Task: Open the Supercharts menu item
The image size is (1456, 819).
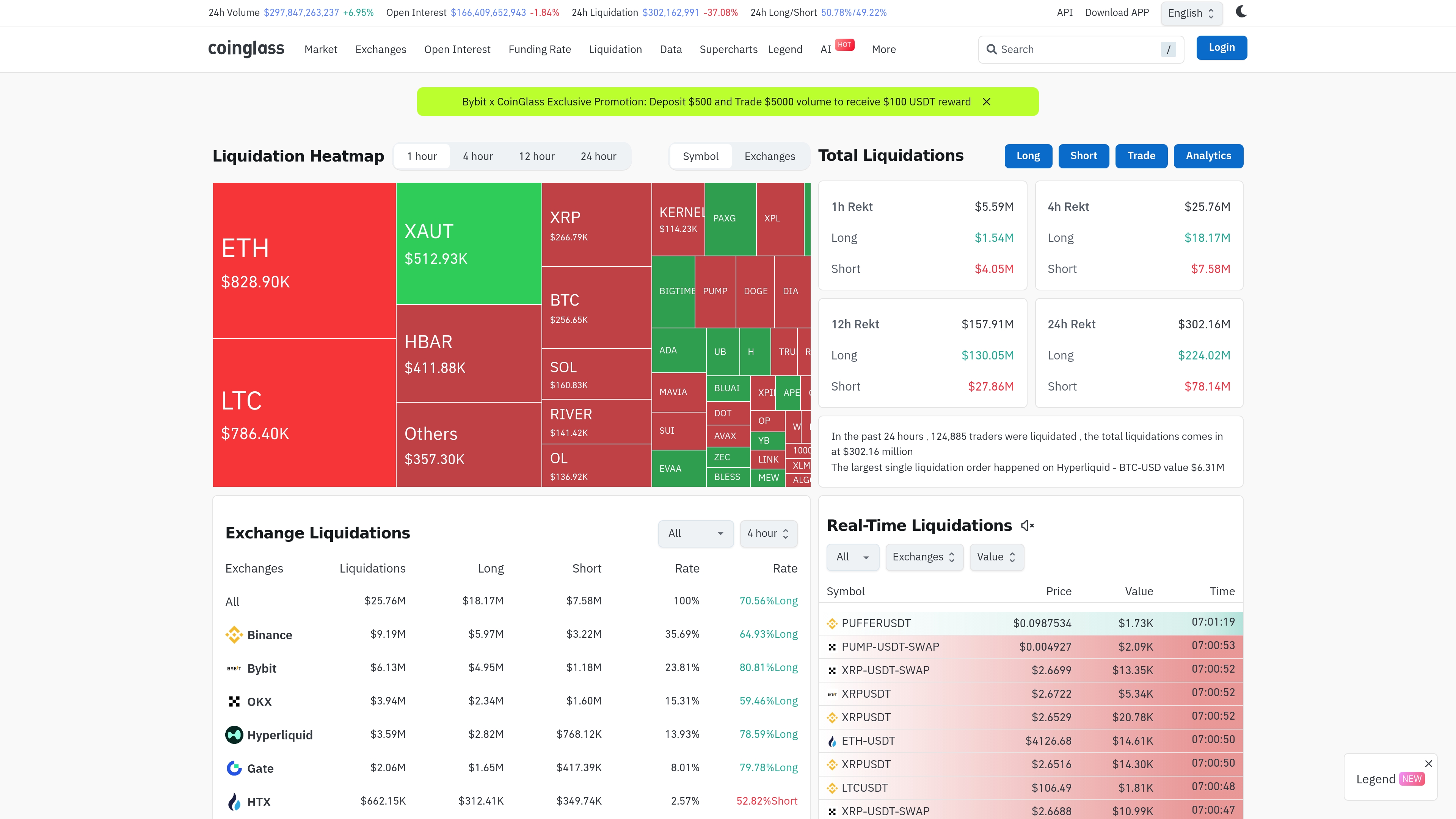Action: click(728, 49)
